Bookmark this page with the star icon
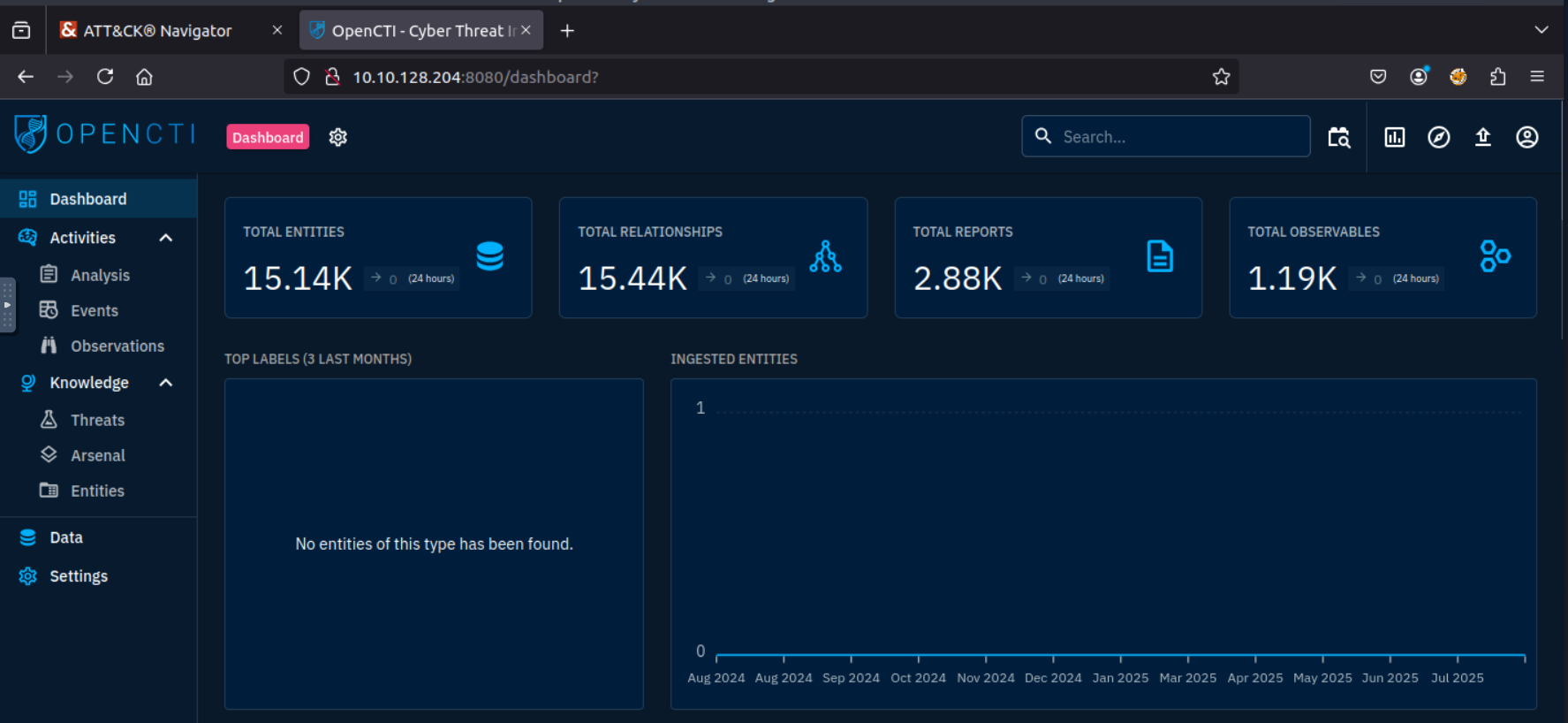The height and width of the screenshot is (723, 1568). 1221,77
